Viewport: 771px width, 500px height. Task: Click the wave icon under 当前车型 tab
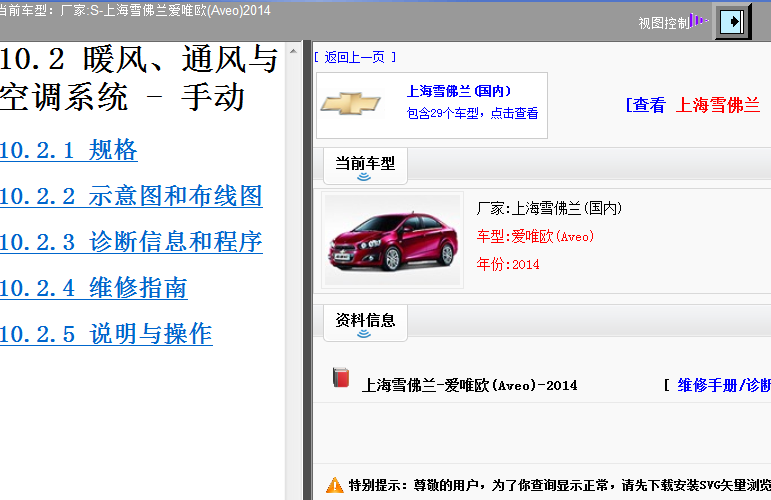point(364,176)
